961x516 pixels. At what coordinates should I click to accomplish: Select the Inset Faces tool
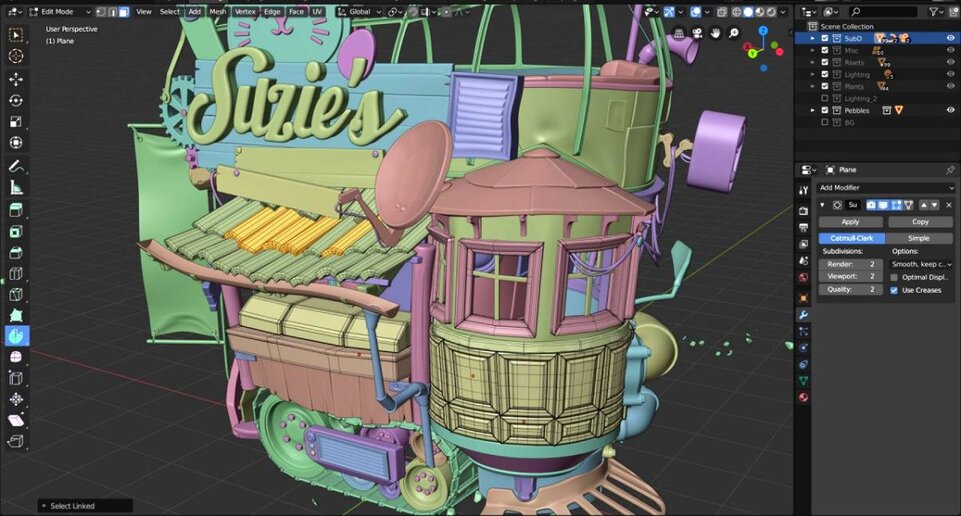(16, 232)
